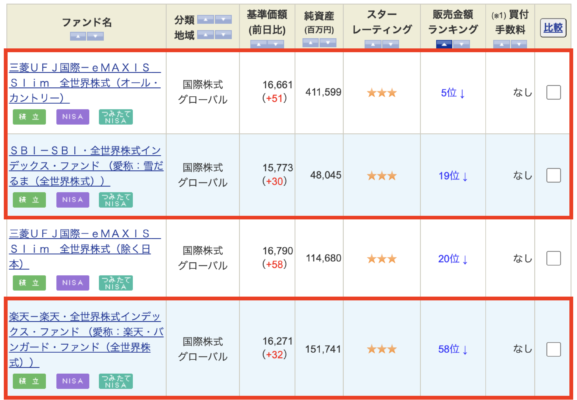This screenshot has width=577, height=400.
Task: Select compare checkbox for 楽天・バンガード fund
Action: [x=553, y=349]
